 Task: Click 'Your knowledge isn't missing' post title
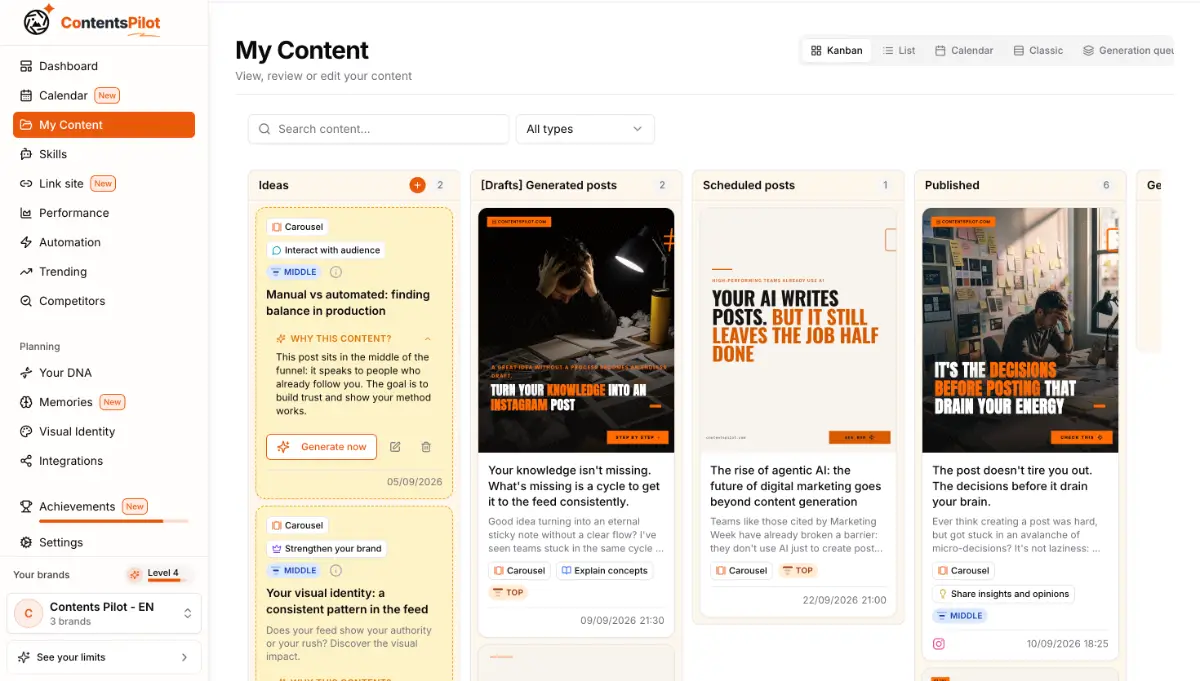pyautogui.click(x=574, y=486)
